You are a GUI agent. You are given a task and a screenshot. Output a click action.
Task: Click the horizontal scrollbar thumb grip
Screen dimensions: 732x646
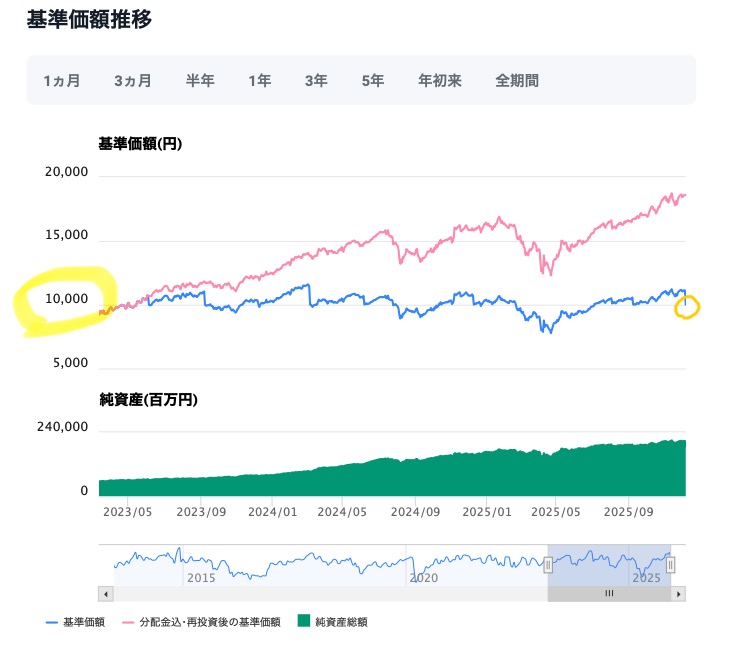coord(608,593)
